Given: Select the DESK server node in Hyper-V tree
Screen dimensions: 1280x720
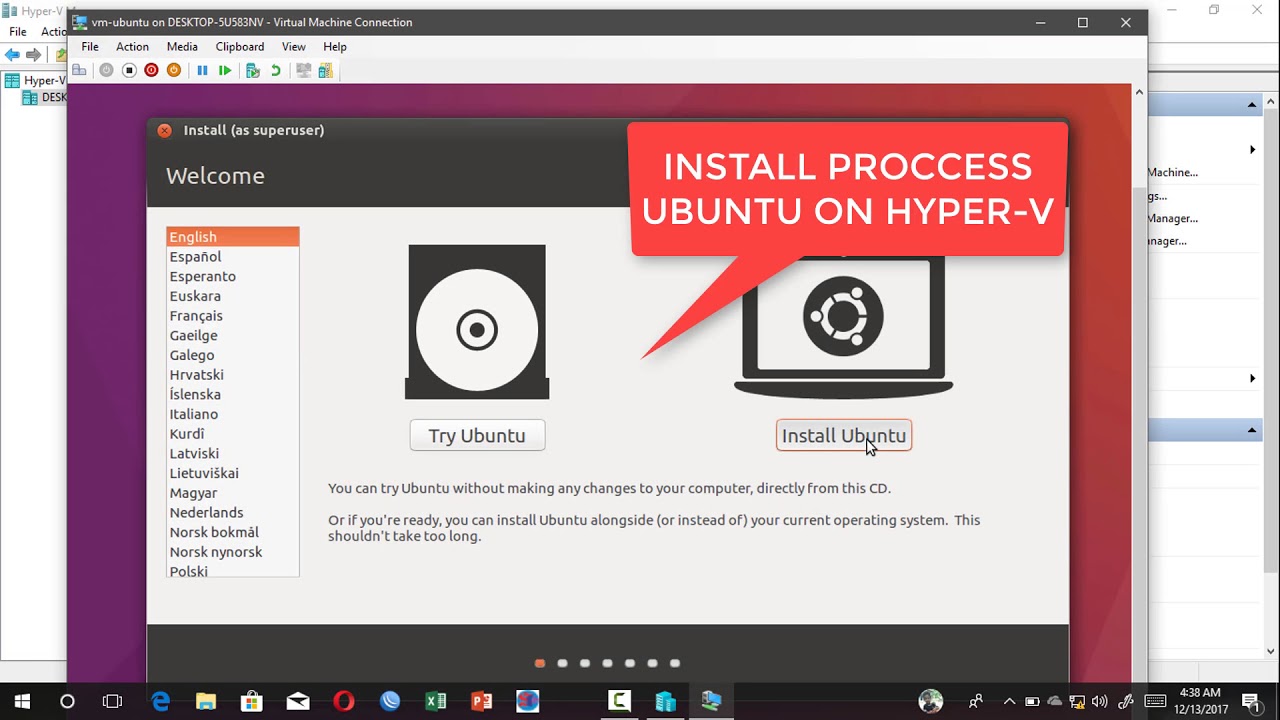Looking at the screenshot, I should [44, 98].
